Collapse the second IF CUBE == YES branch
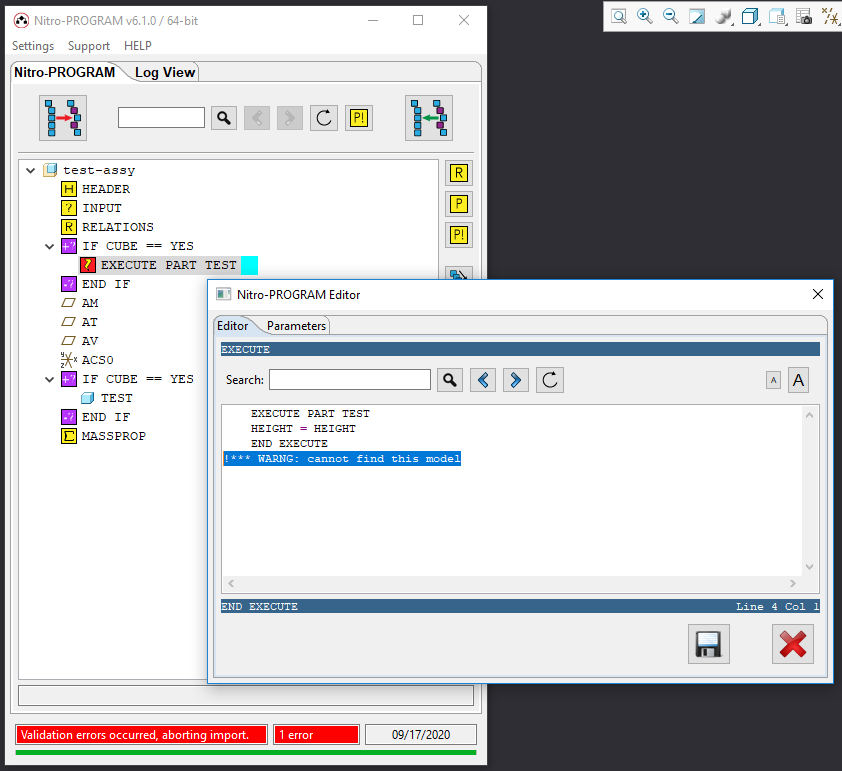The height and width of the screenshot is (771, 842). tap(49, 378)
